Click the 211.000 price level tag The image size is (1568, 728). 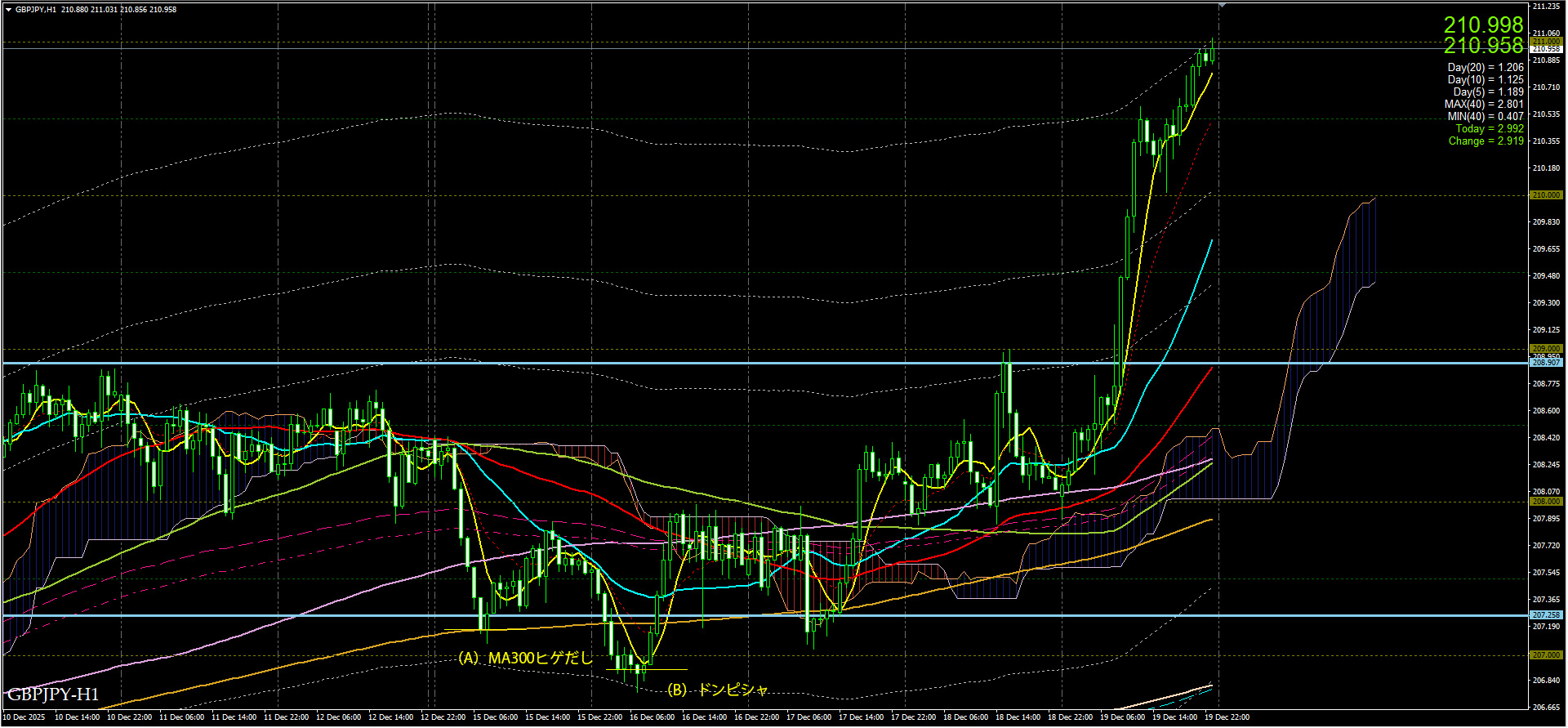(x=1545, y=41)
